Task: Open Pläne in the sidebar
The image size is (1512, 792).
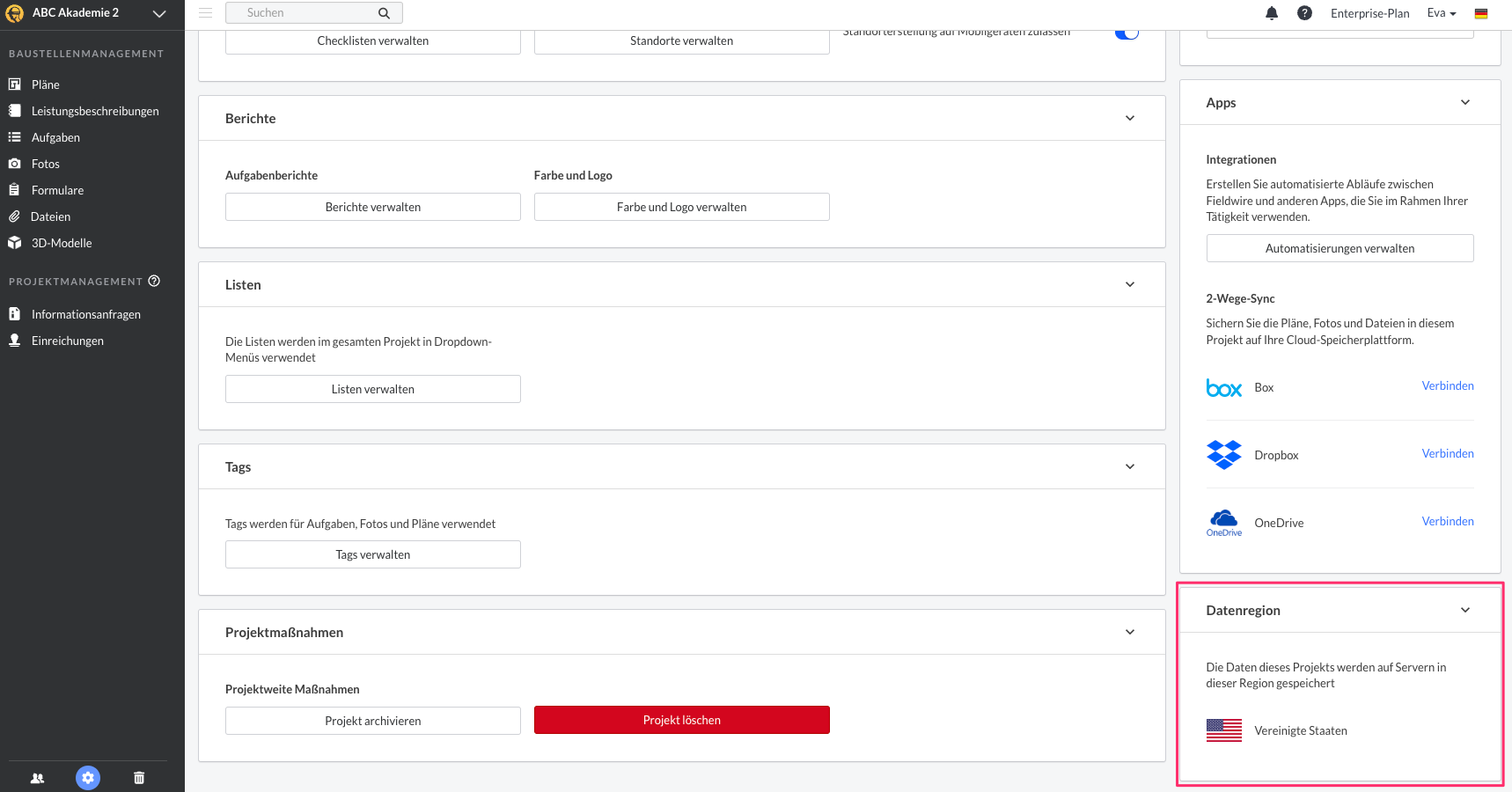Action: (x=46, y=84)
